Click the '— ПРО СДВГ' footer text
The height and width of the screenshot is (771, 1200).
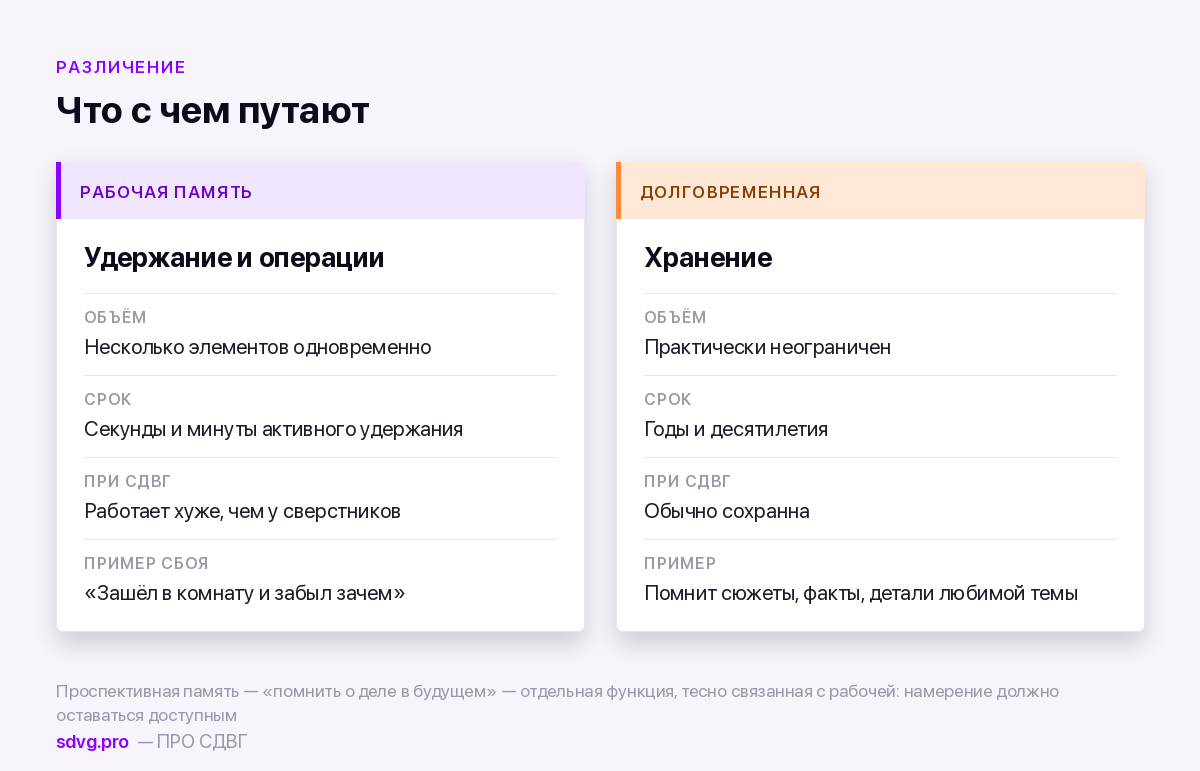pyautogui.click(x=192, y=742)
